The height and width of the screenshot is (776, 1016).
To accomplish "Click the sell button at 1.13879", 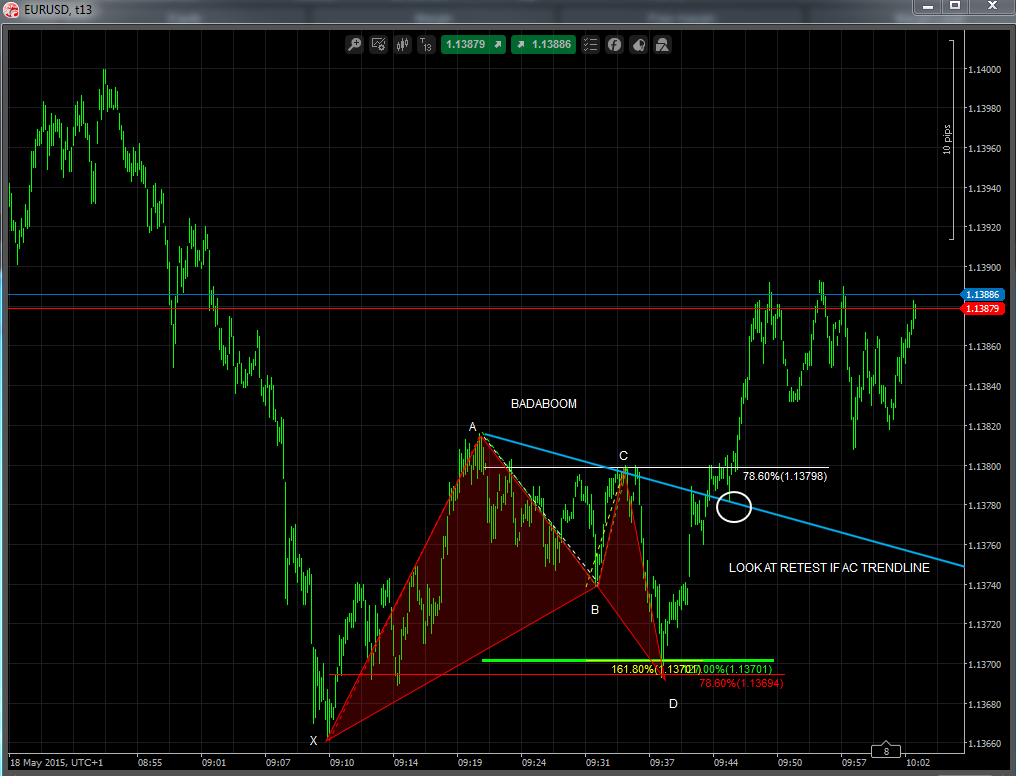I will [x=474, y=45].
